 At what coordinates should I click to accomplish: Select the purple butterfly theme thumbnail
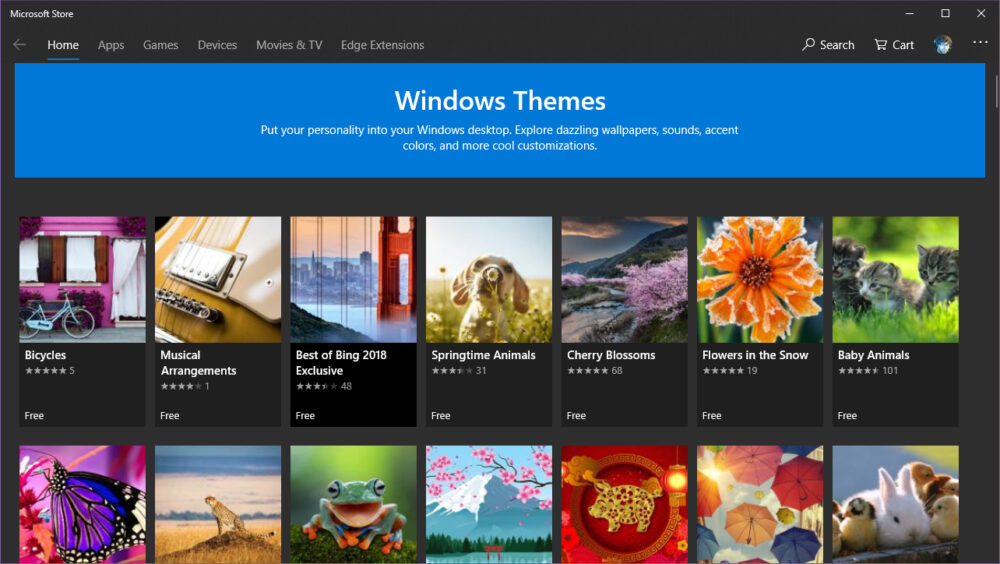(x=82, y=504)
